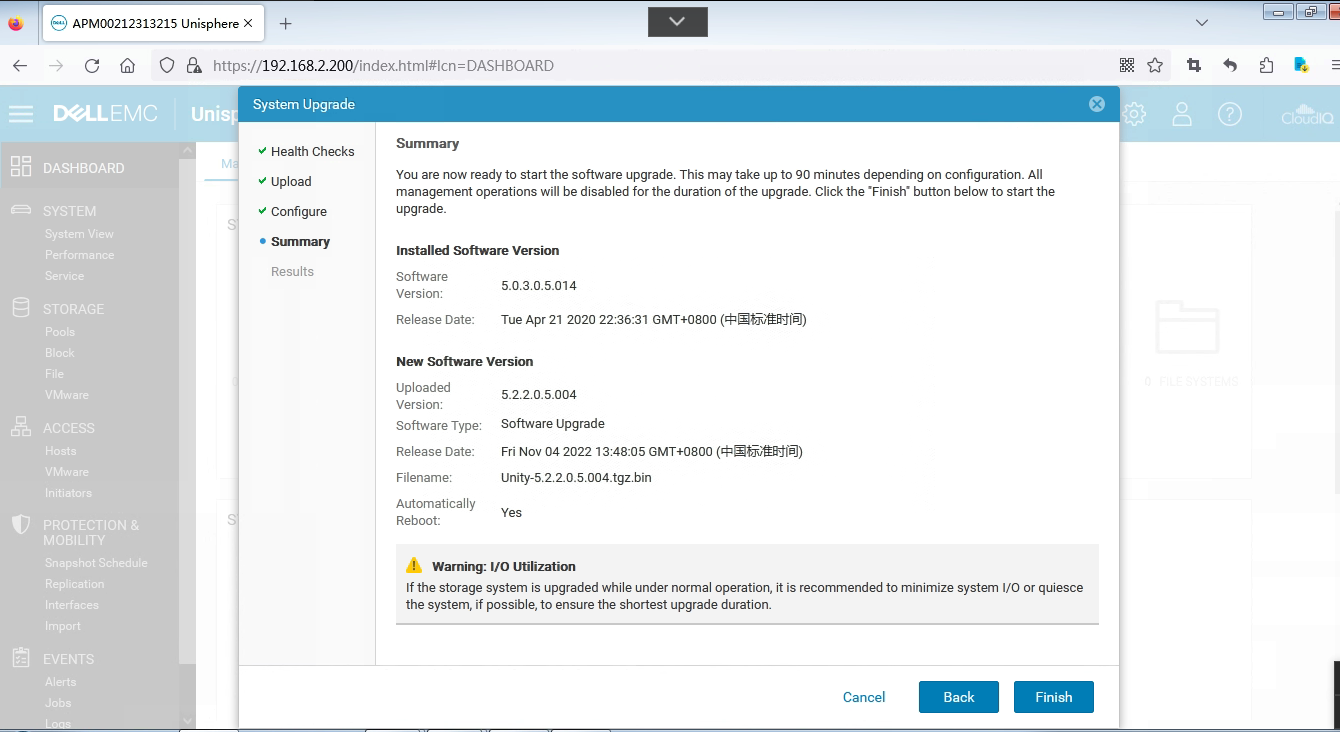Open Hosts under Access

click(60, 451)
